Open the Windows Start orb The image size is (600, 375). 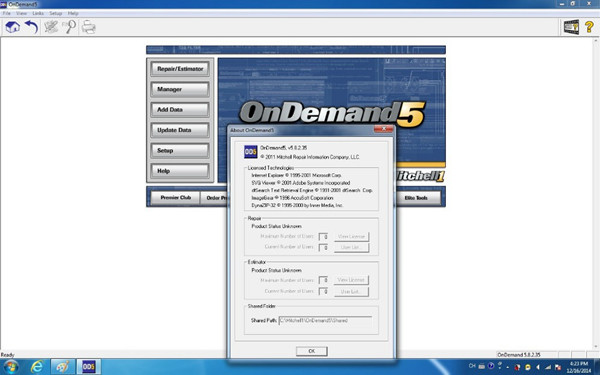coord(10,367)
